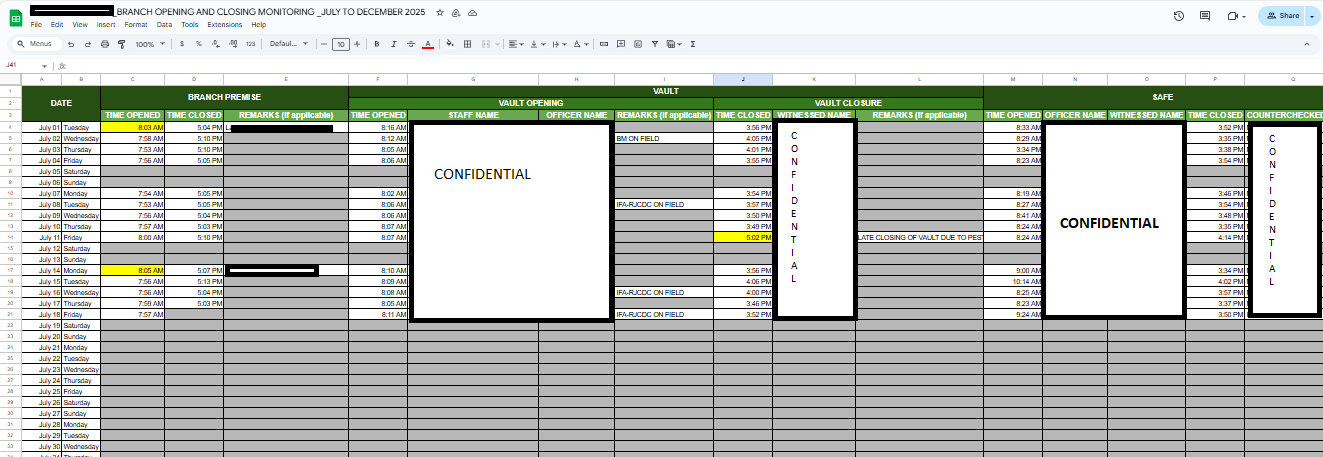
Task: Open More formats 123 button
Action: pos(250,44)
